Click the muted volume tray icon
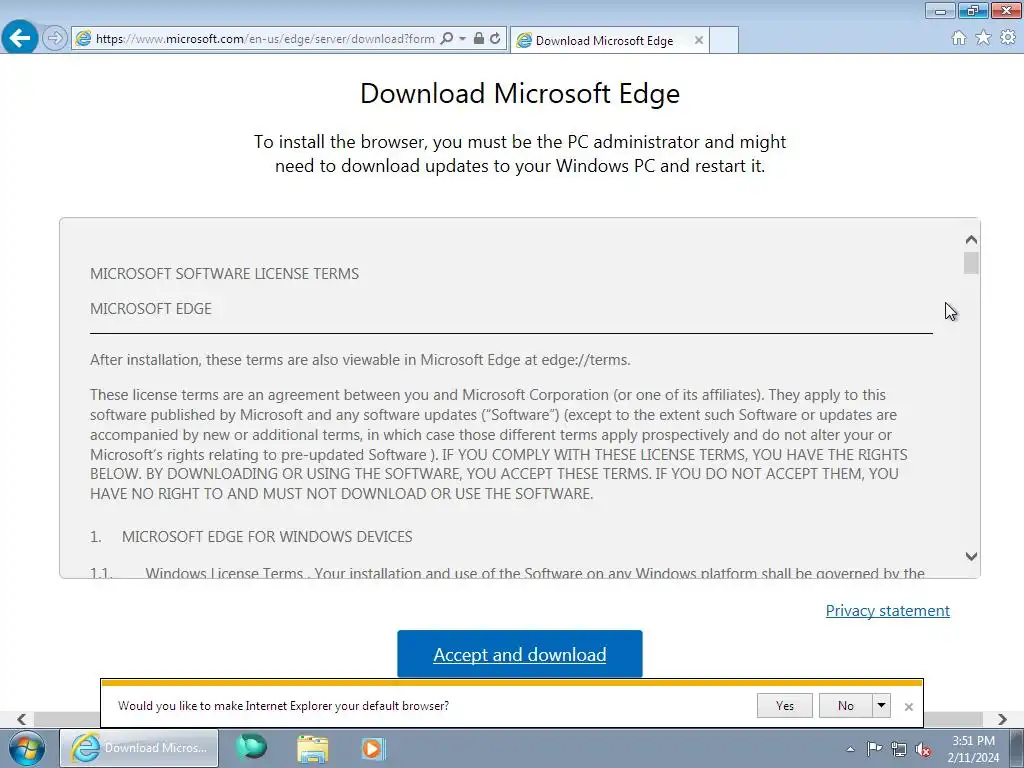The width and height of the screenshot is (1024, 768). pos(923,750)
